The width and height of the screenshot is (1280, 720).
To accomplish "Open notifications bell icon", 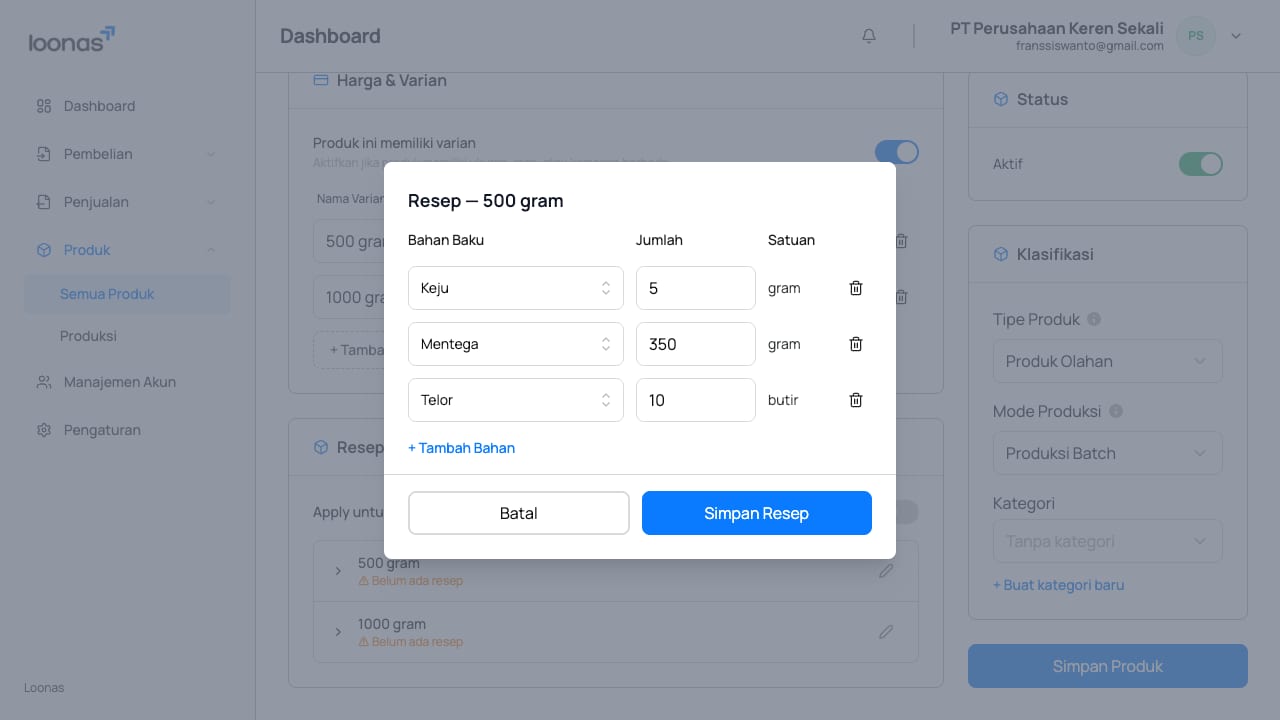I will coord(869,36).
